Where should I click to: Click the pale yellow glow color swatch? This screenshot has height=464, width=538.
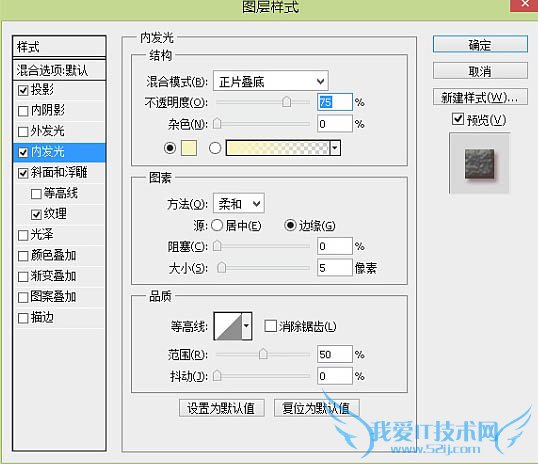[189, 148]
